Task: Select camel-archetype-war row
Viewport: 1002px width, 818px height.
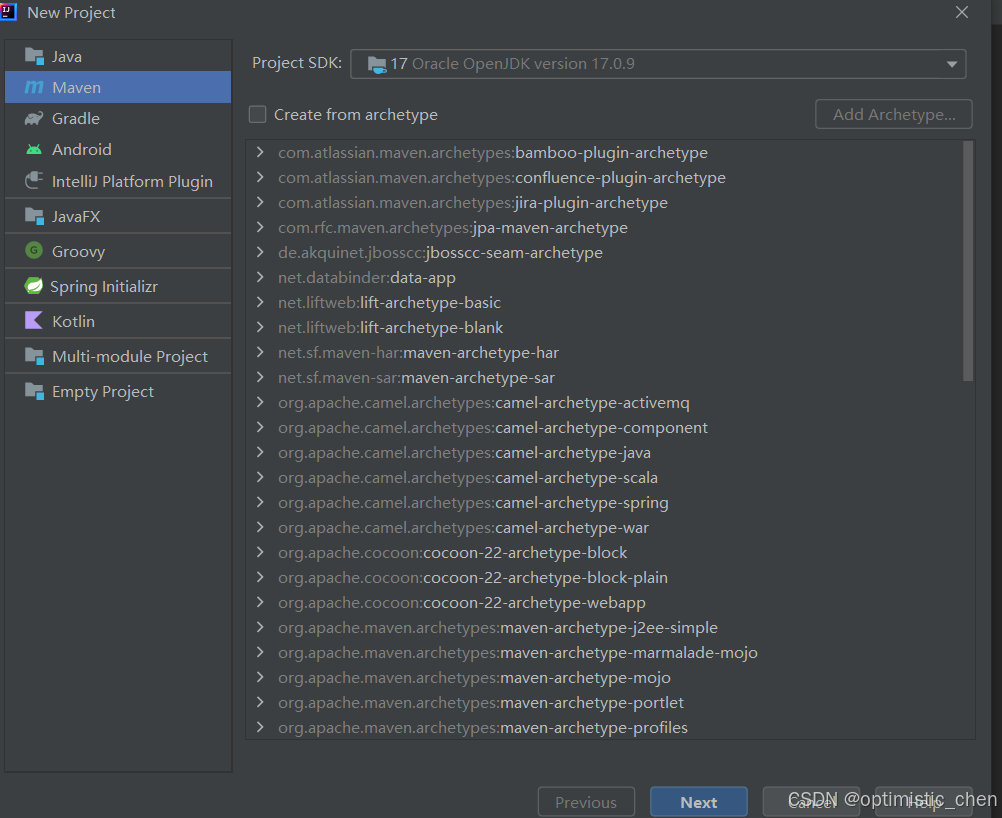Action: click(x=604, y=527)
